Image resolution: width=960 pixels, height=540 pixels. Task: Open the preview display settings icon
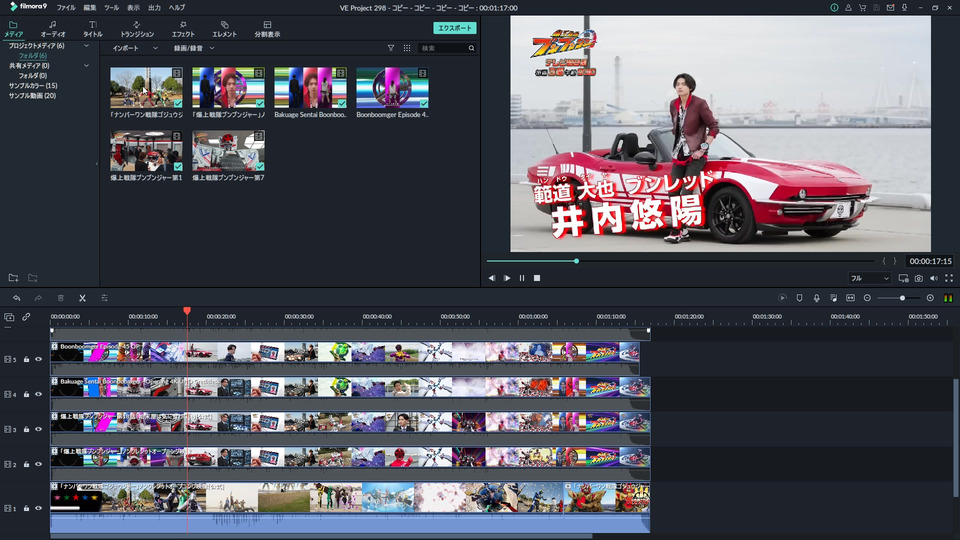pos(903,279)
